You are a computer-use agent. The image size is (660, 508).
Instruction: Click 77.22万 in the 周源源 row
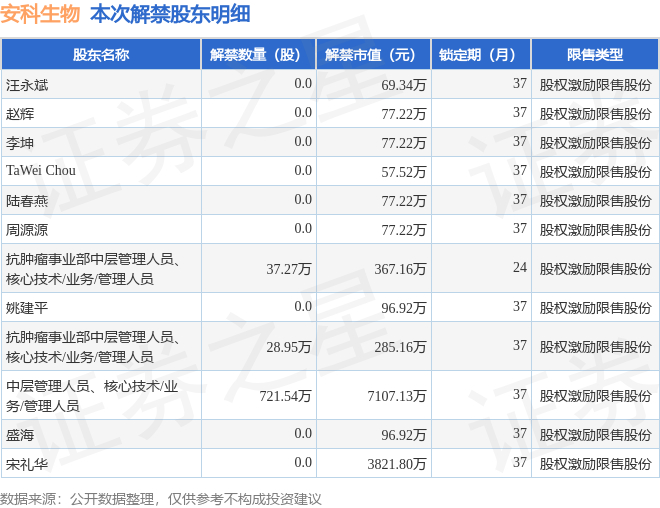coord(404,230)
